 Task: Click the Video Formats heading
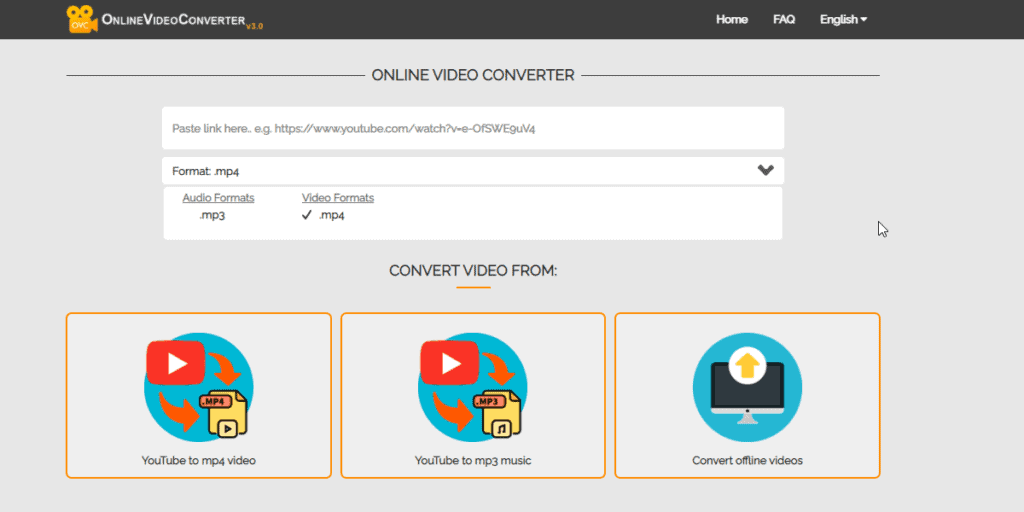coord(338,198)
